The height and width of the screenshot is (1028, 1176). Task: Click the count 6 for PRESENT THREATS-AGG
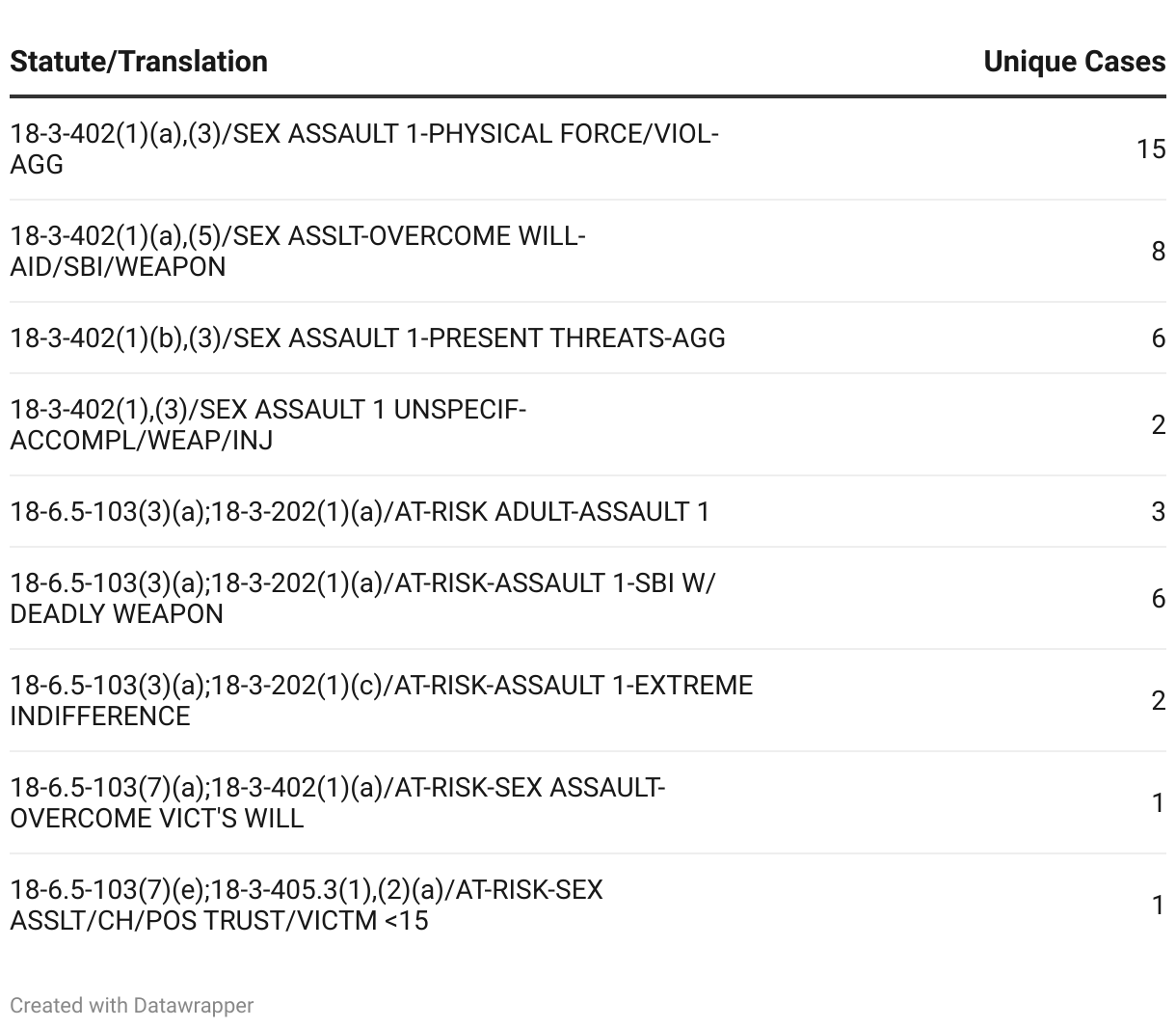coord(1158,338)
